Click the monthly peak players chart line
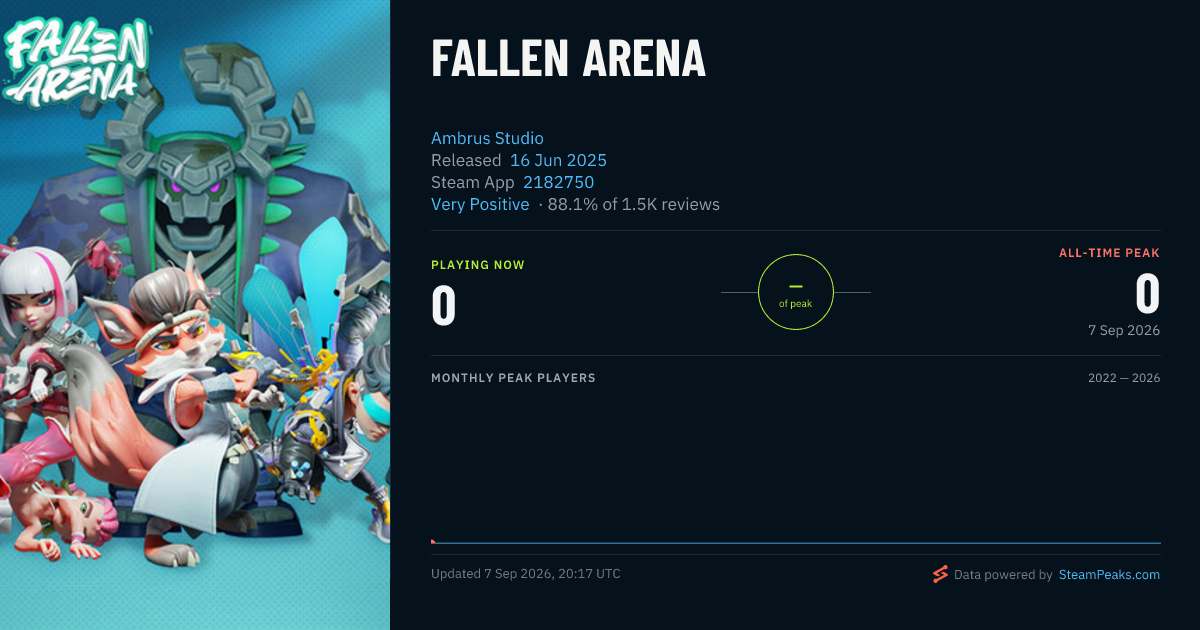Image resolution: width=1200 pixels, height=630 pixels. point(796,543)
